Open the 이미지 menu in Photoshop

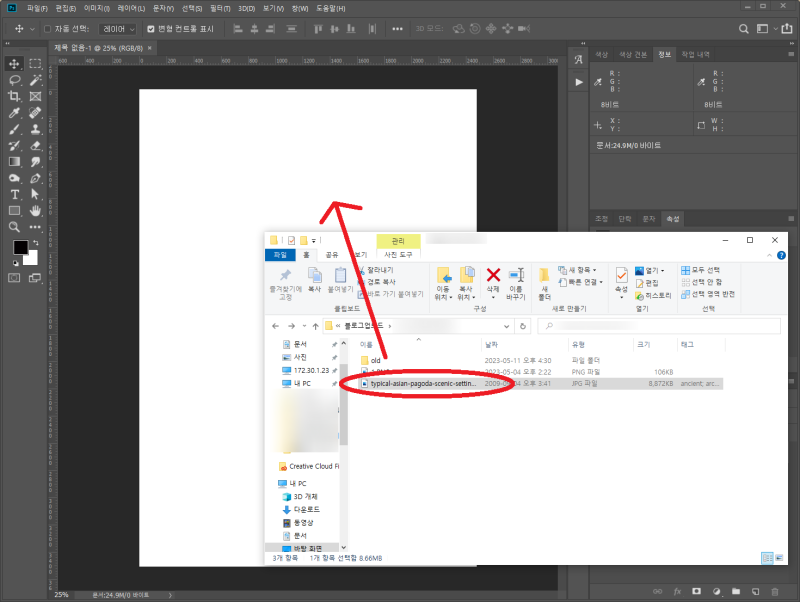(x=96, y=9)
